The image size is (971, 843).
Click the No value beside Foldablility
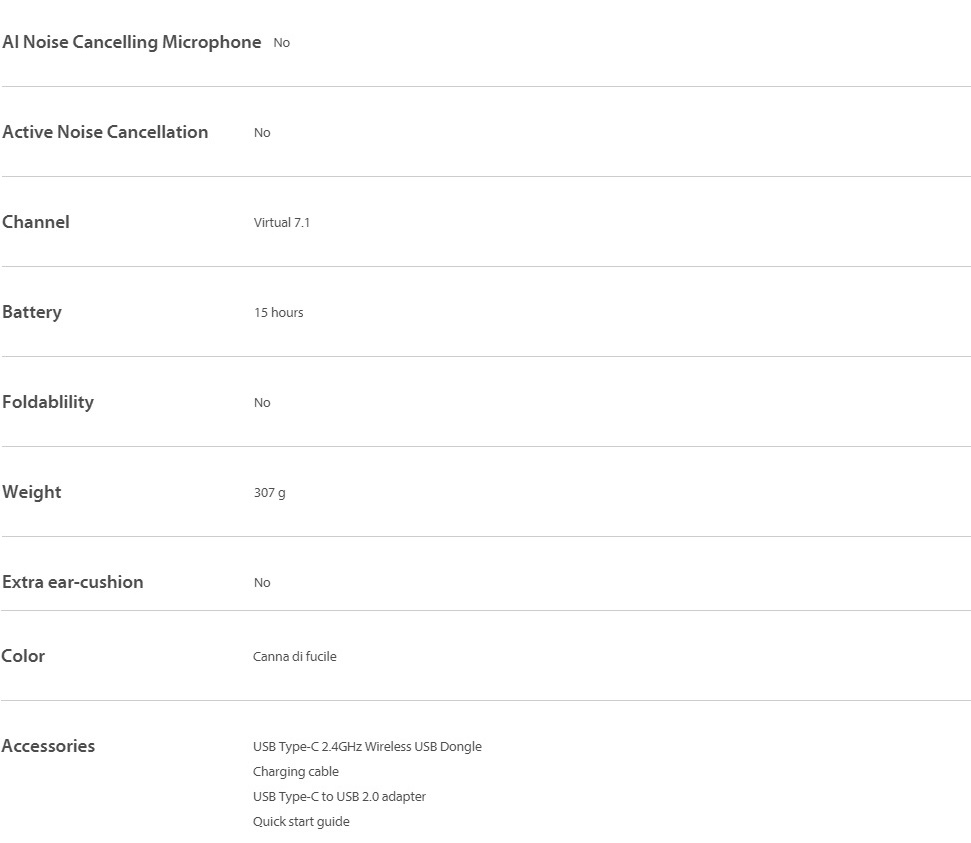click(x=262, y=403)
